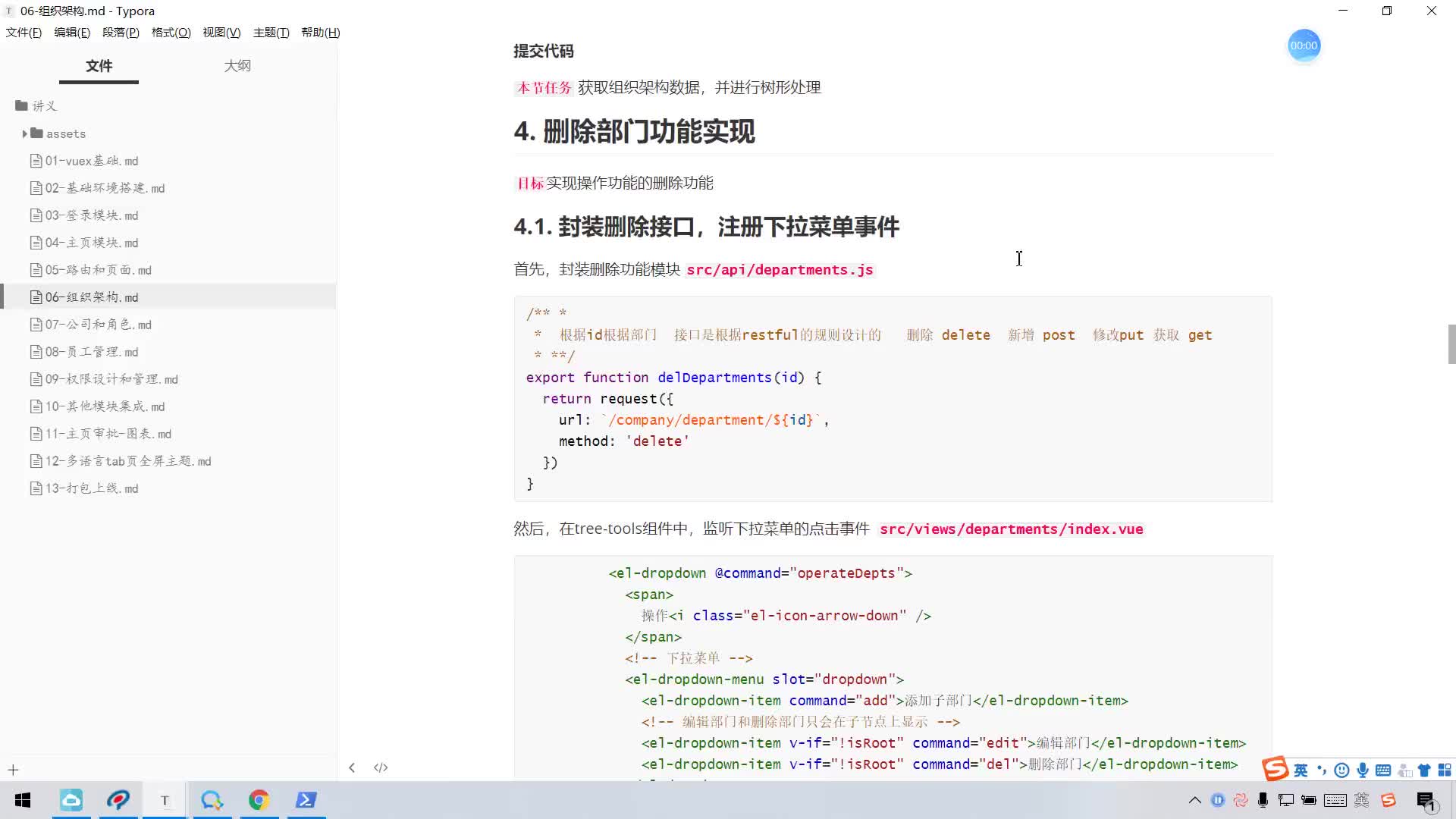Open file 01-vuex基础.md
The width and height of the screenshot is (1456, 819).
coord(84,161)
